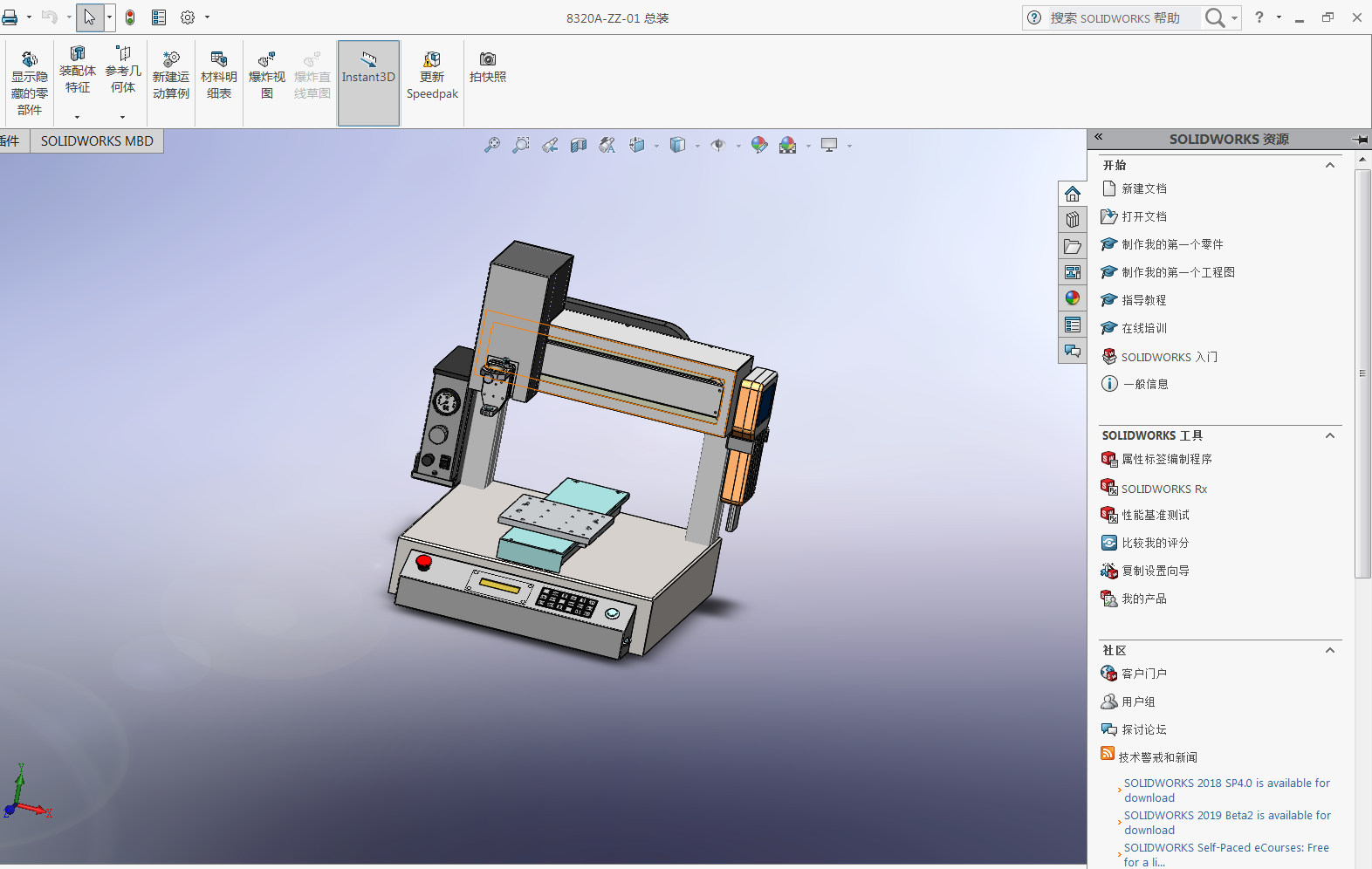Click the 新建文档 new document link
Viewport: 1372px width, 869px height.
[x=1143, y=188]
